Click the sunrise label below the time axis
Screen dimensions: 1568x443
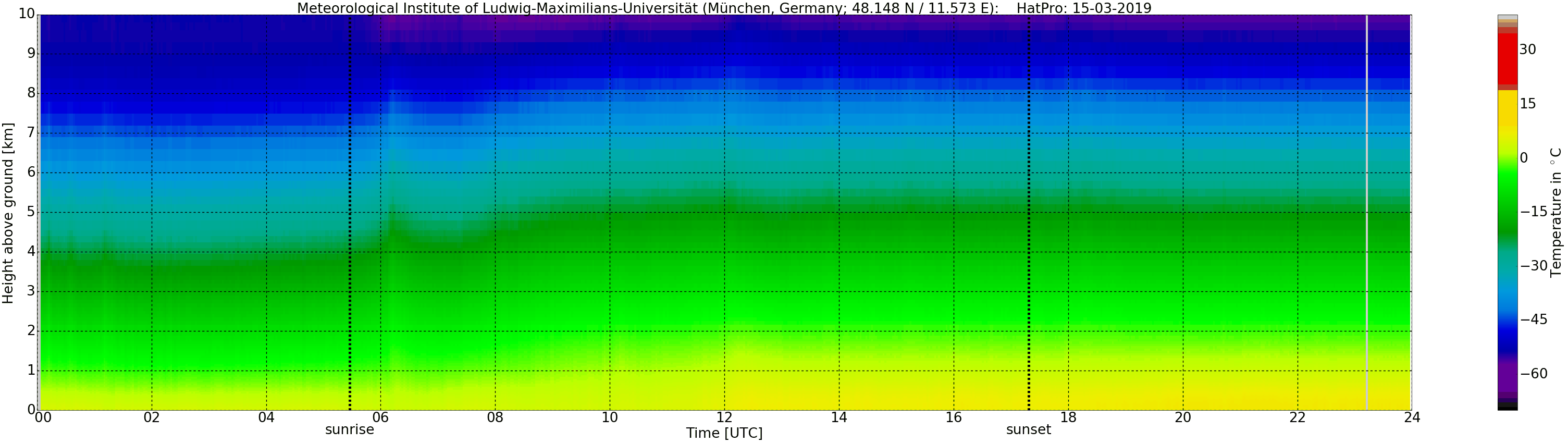click(x=349, y=429)
